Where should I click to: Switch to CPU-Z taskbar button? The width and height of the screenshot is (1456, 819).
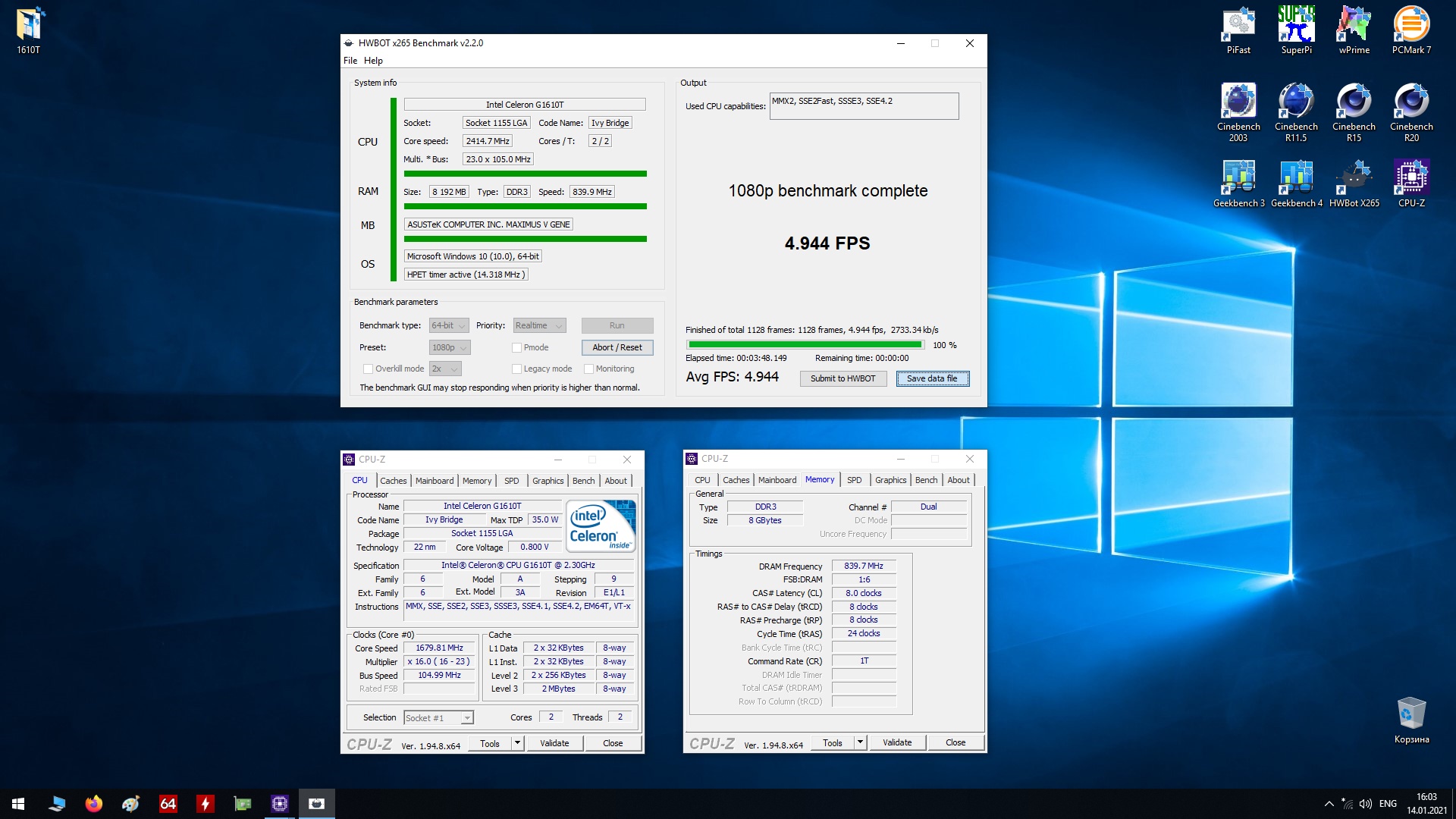[280, 804]
